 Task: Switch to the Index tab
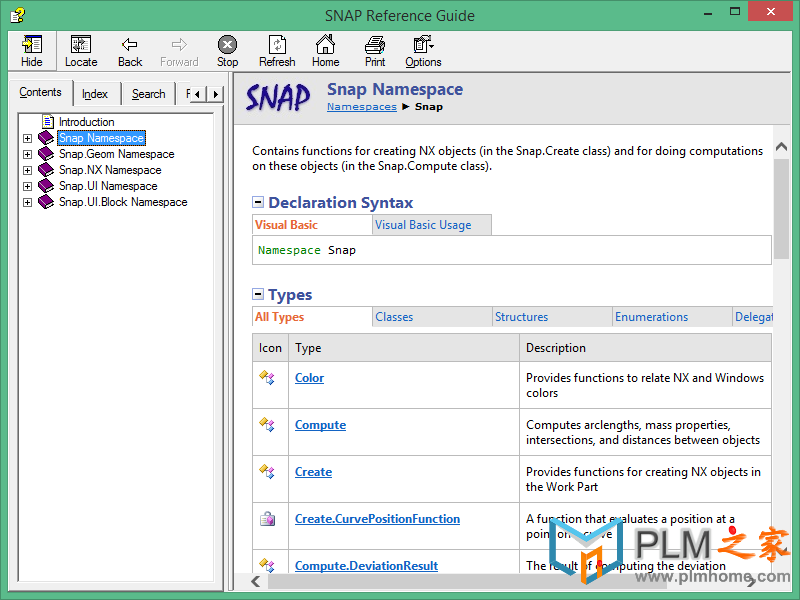click(95, 94)
